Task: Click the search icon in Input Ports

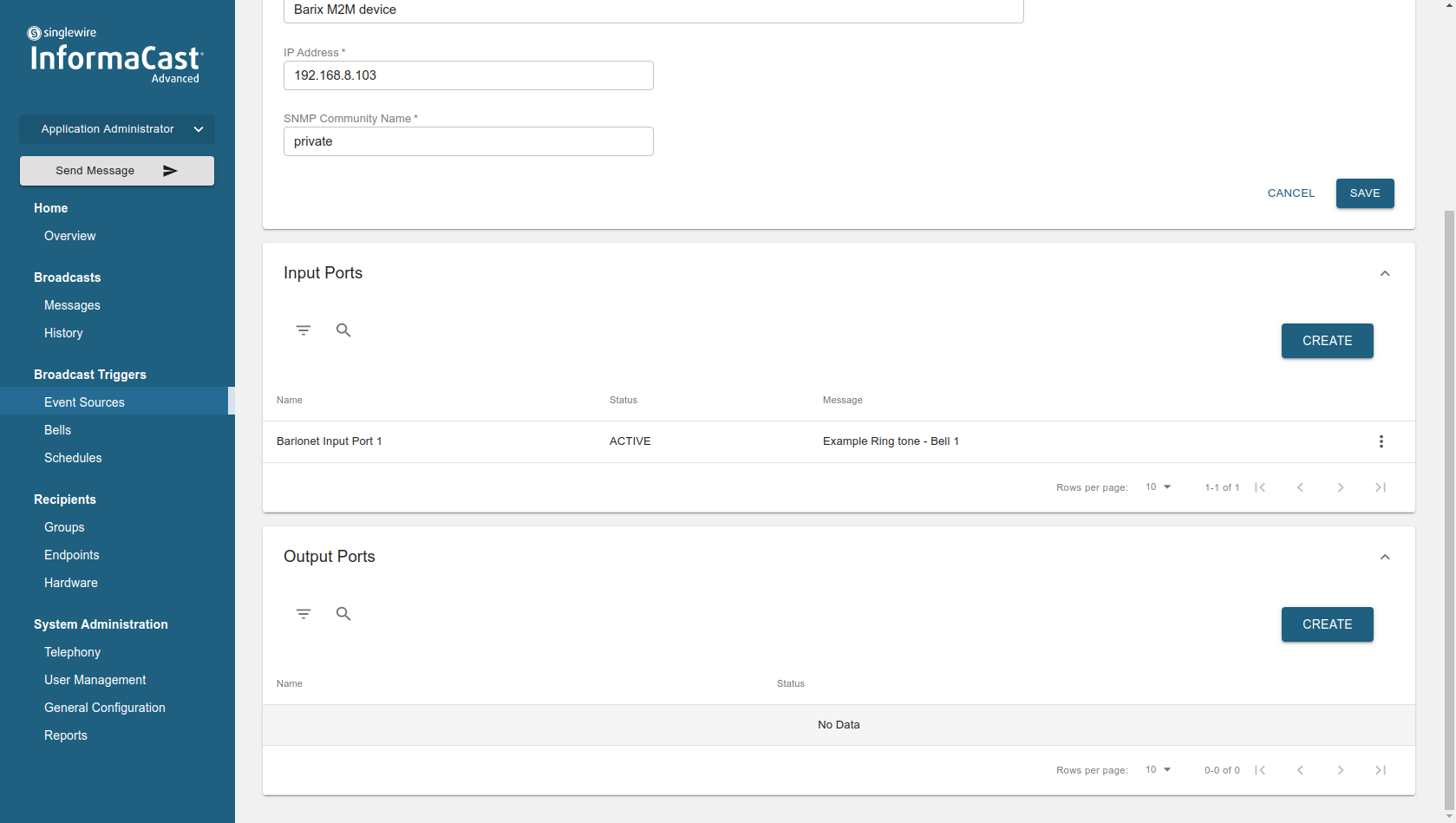Action: click(x=343, y=330)
